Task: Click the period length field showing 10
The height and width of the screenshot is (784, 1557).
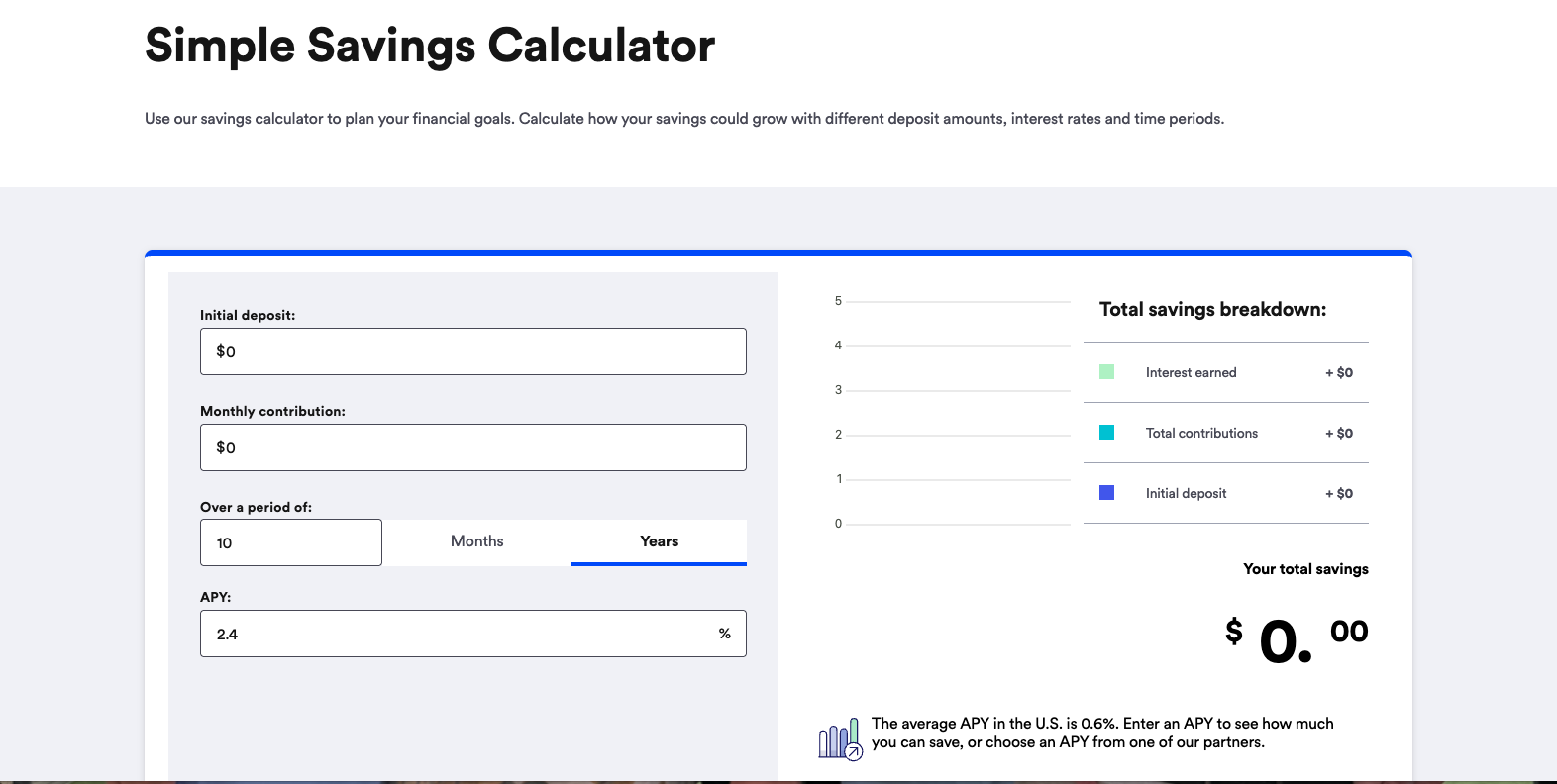Action: [291, 542]
